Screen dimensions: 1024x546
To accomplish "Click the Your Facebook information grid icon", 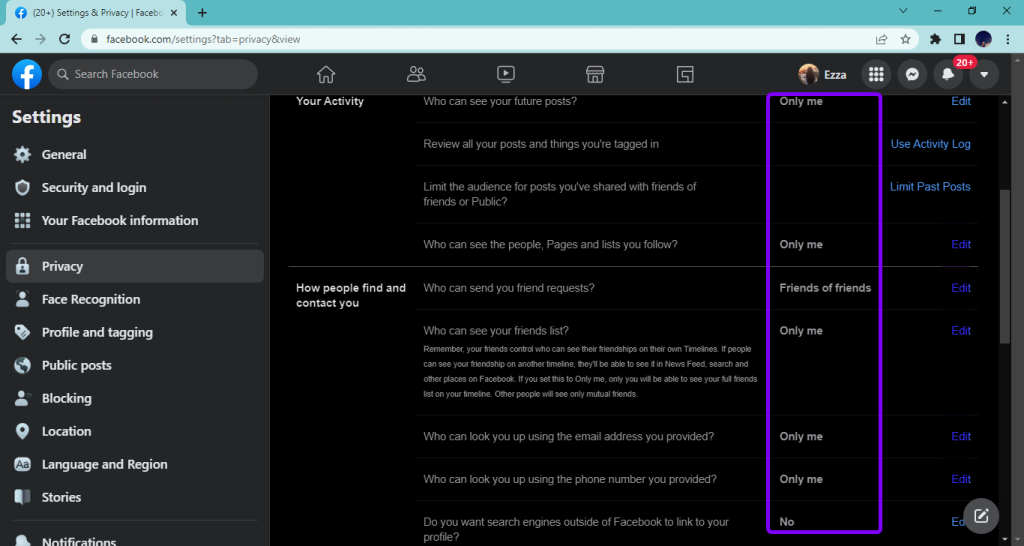I will tap(23, 220).
